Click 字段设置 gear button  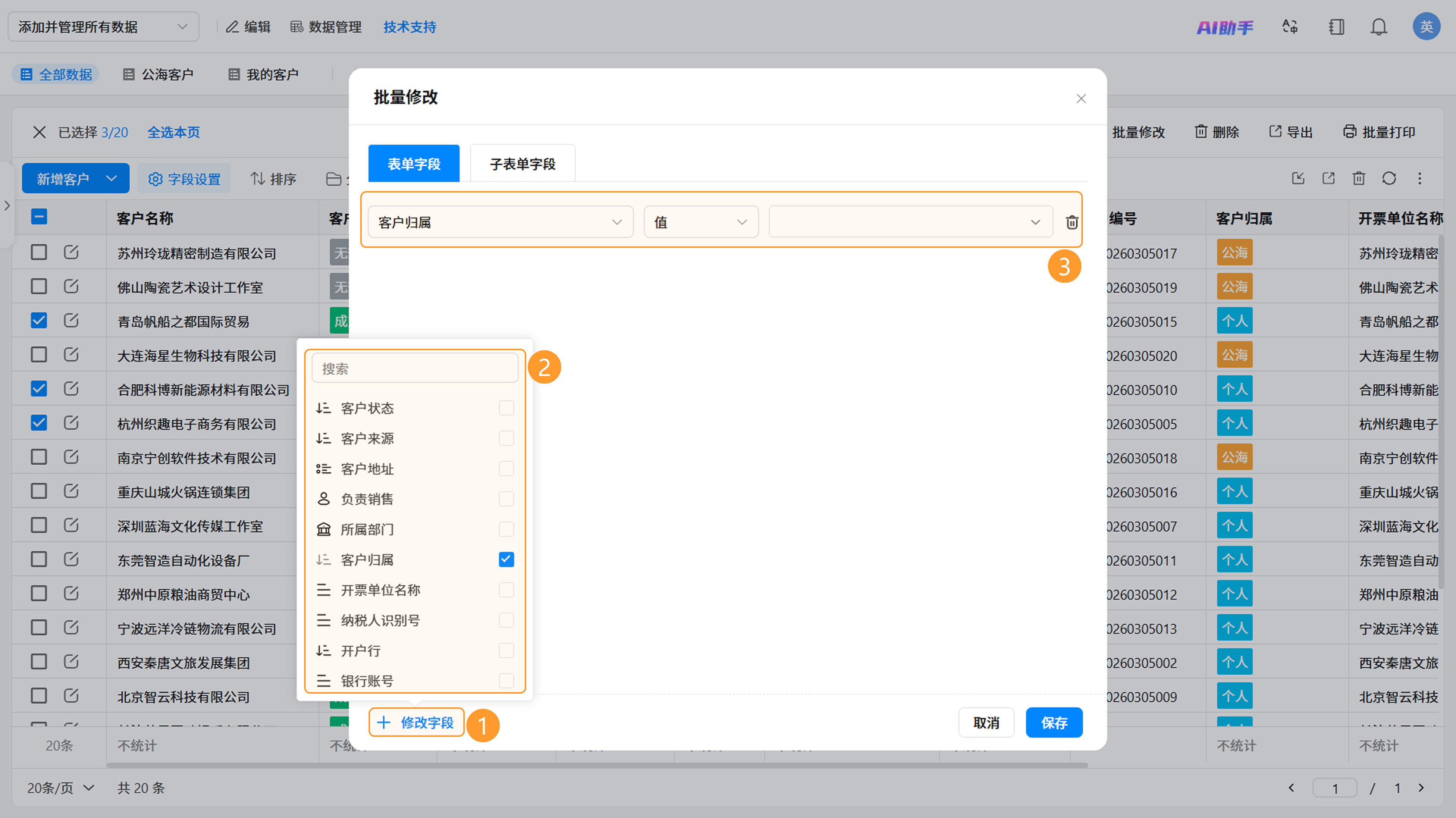click(x=184, y=179)
